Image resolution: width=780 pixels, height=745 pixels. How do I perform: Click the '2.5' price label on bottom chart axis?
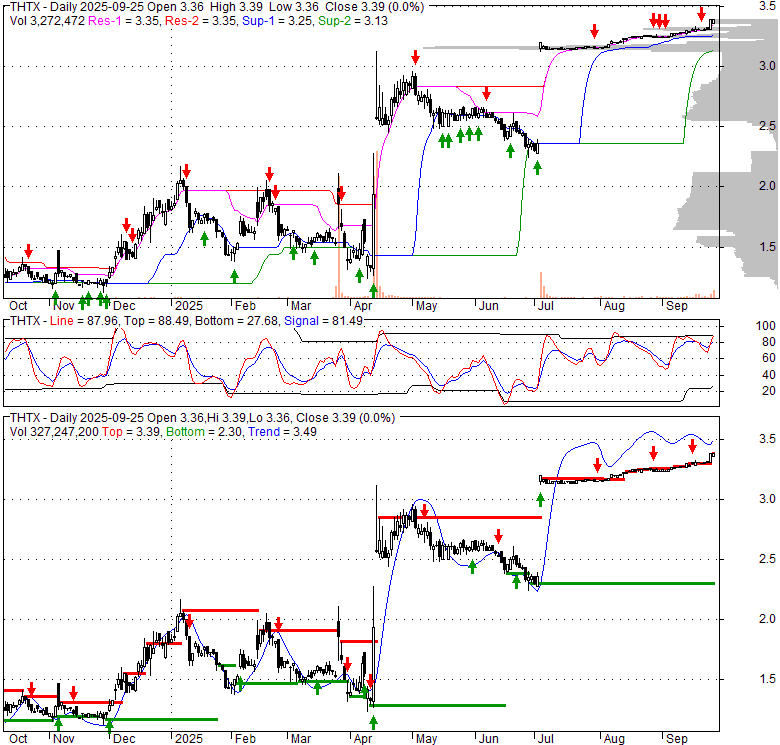click(767, 559)
